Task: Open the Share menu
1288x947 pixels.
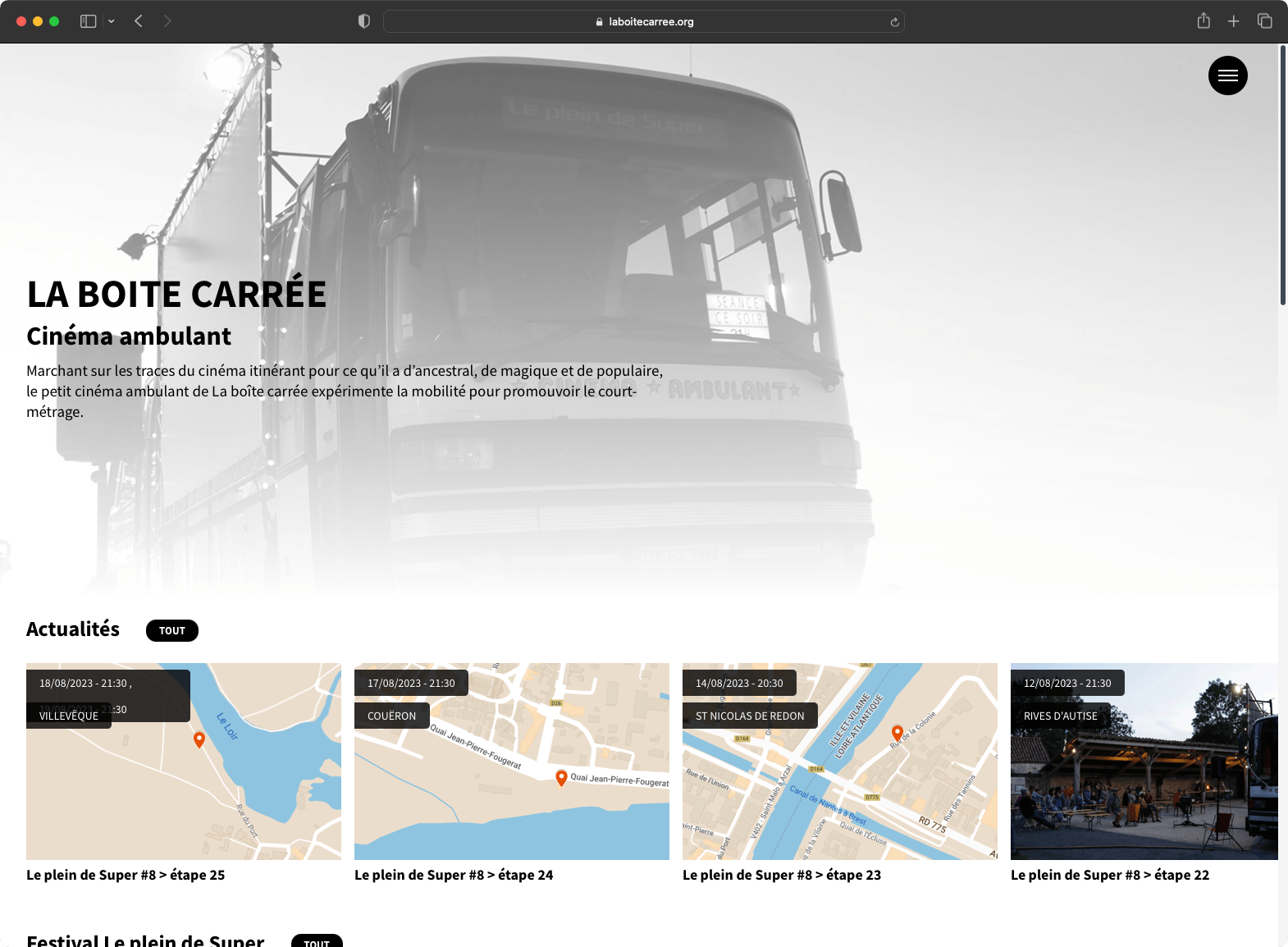Action: [x=1204, y=21]
